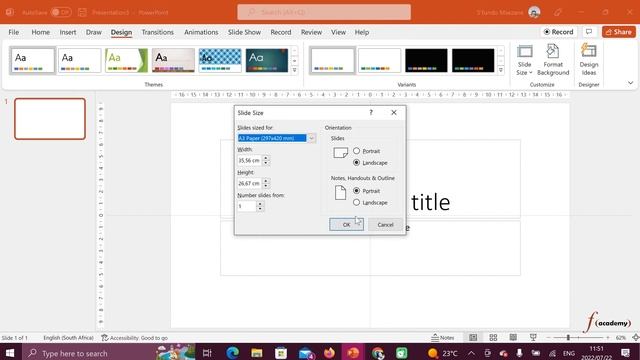Open the Comments pane icon
Screen dimensions: 640x360
click(589, 32)
